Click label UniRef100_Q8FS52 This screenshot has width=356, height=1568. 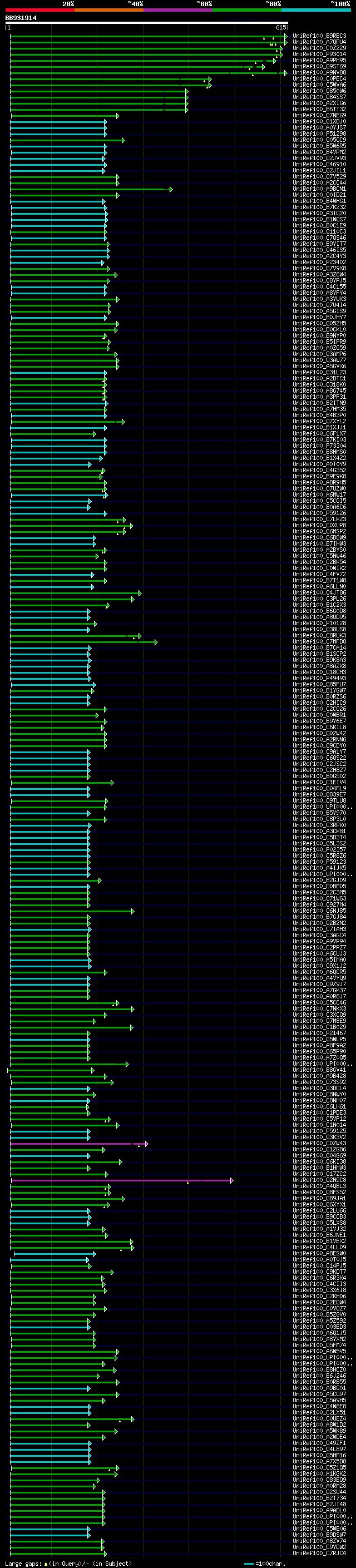coord(319,1193)
